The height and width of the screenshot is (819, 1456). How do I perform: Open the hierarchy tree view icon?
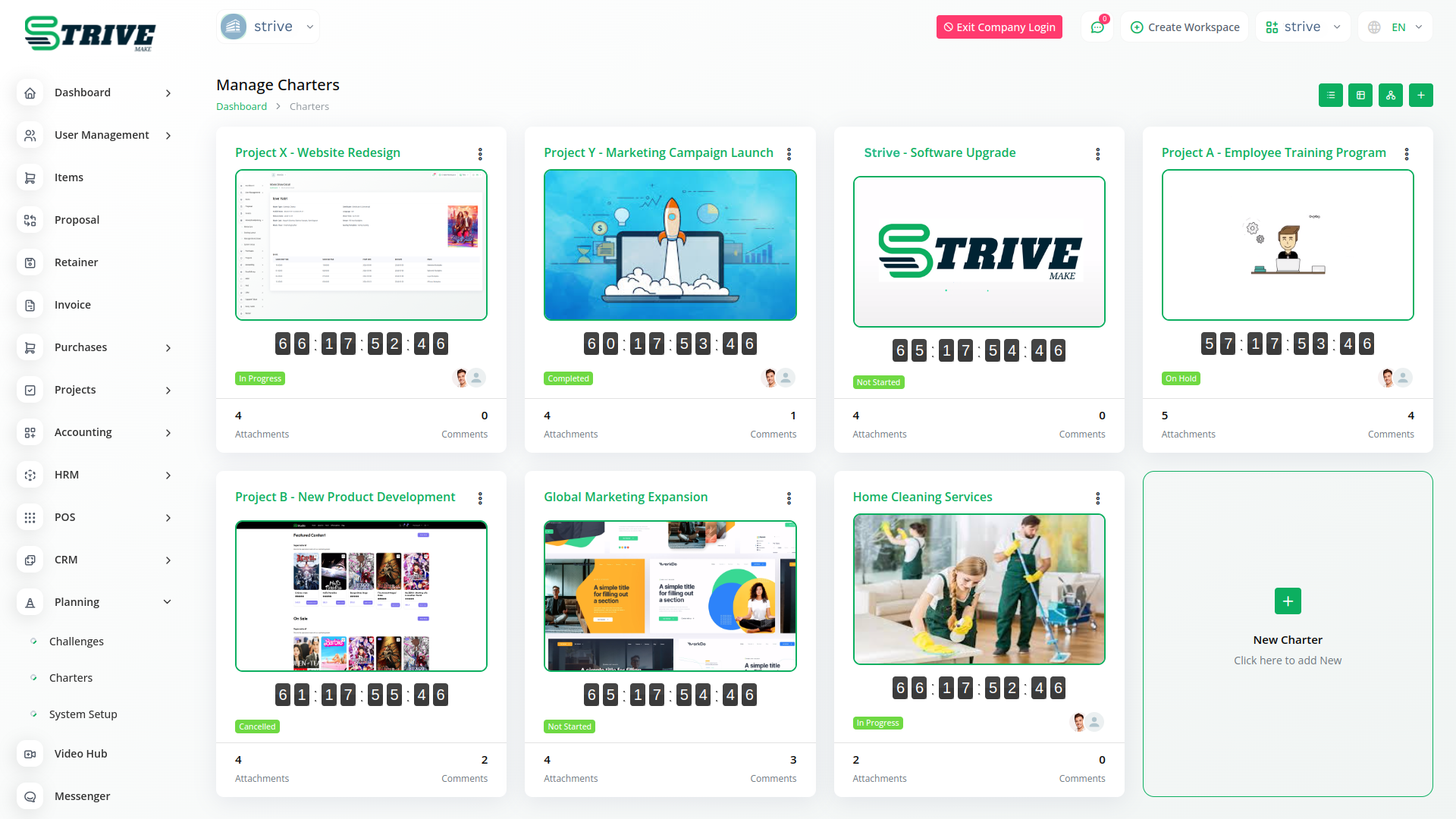coord(1390,96)
